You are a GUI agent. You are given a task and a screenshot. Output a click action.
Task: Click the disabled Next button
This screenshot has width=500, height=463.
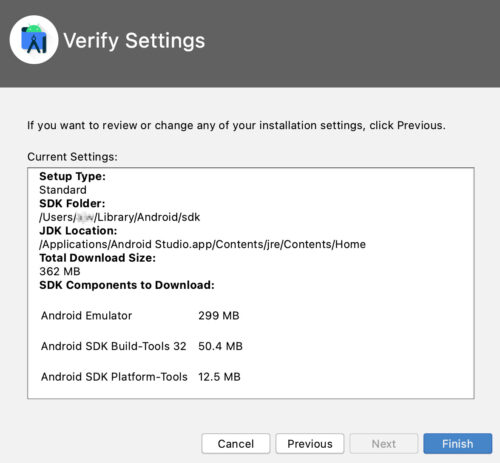(x=384, y=444)
